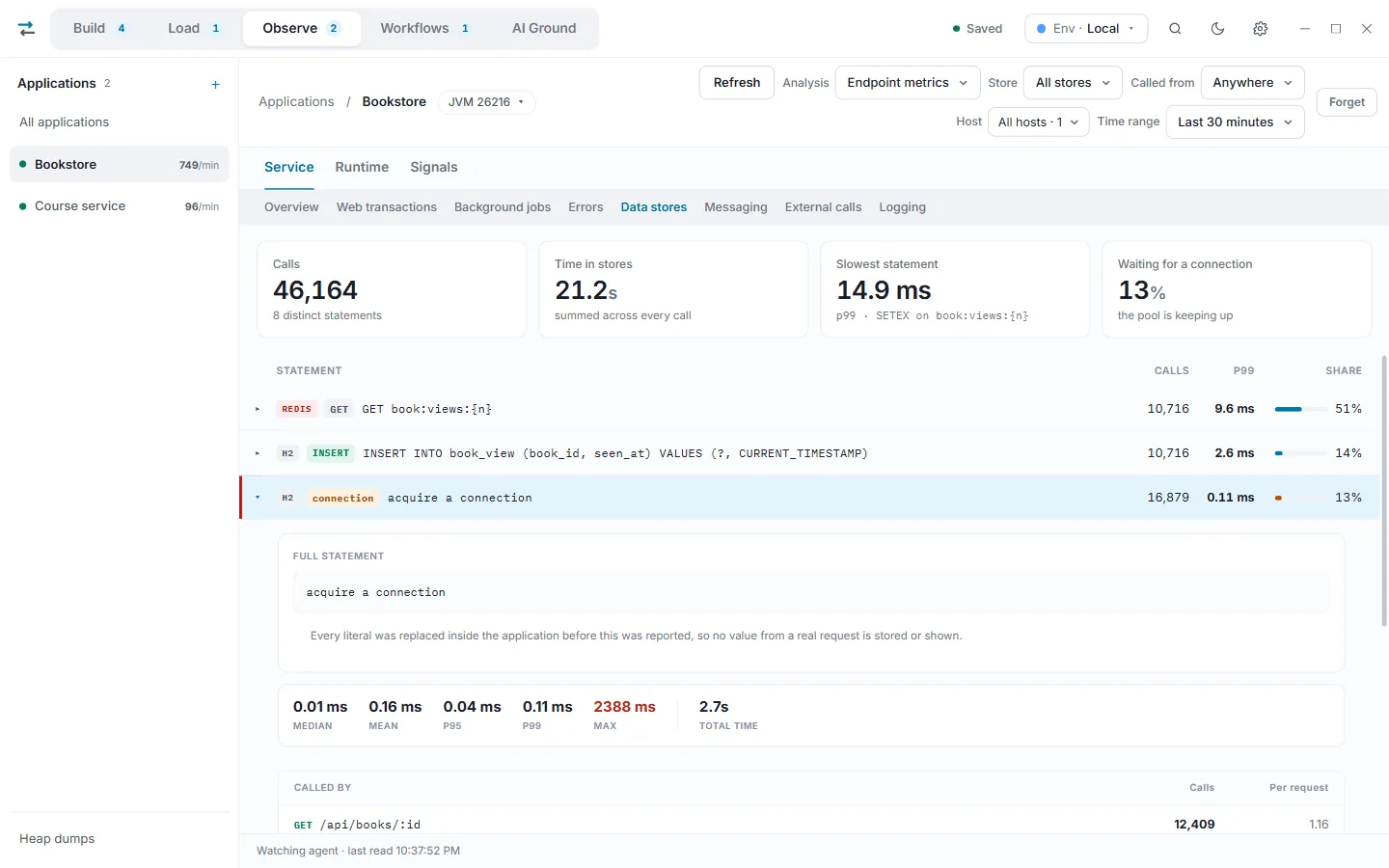Screen dimensions: 1389x868
Task: Click the Slowest statement card
Action: 955,289
